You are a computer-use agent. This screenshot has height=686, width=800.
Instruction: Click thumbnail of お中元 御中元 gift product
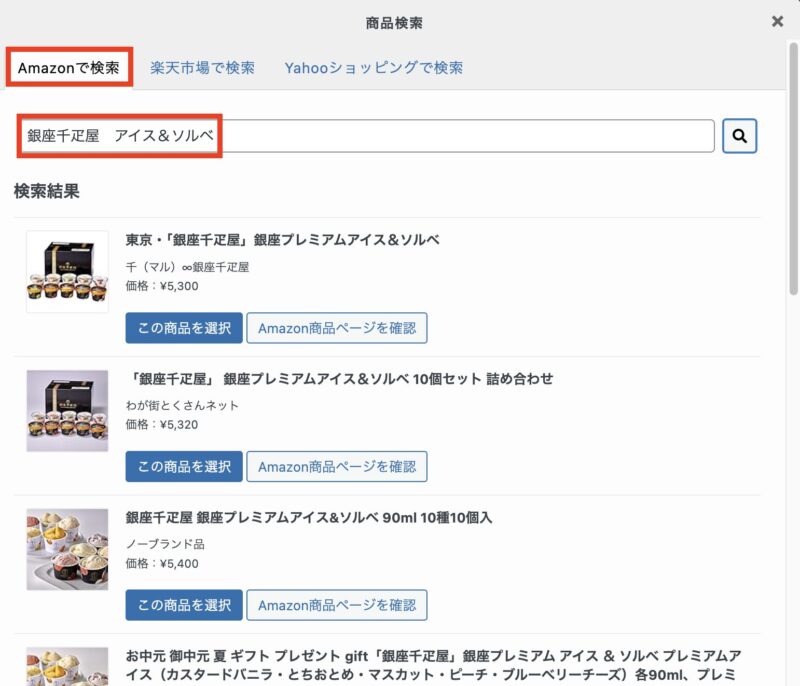67,667
